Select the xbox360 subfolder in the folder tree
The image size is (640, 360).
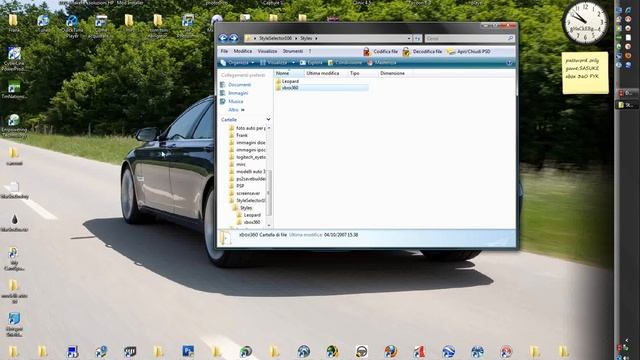pyautogui.click(x=249, y=222)
